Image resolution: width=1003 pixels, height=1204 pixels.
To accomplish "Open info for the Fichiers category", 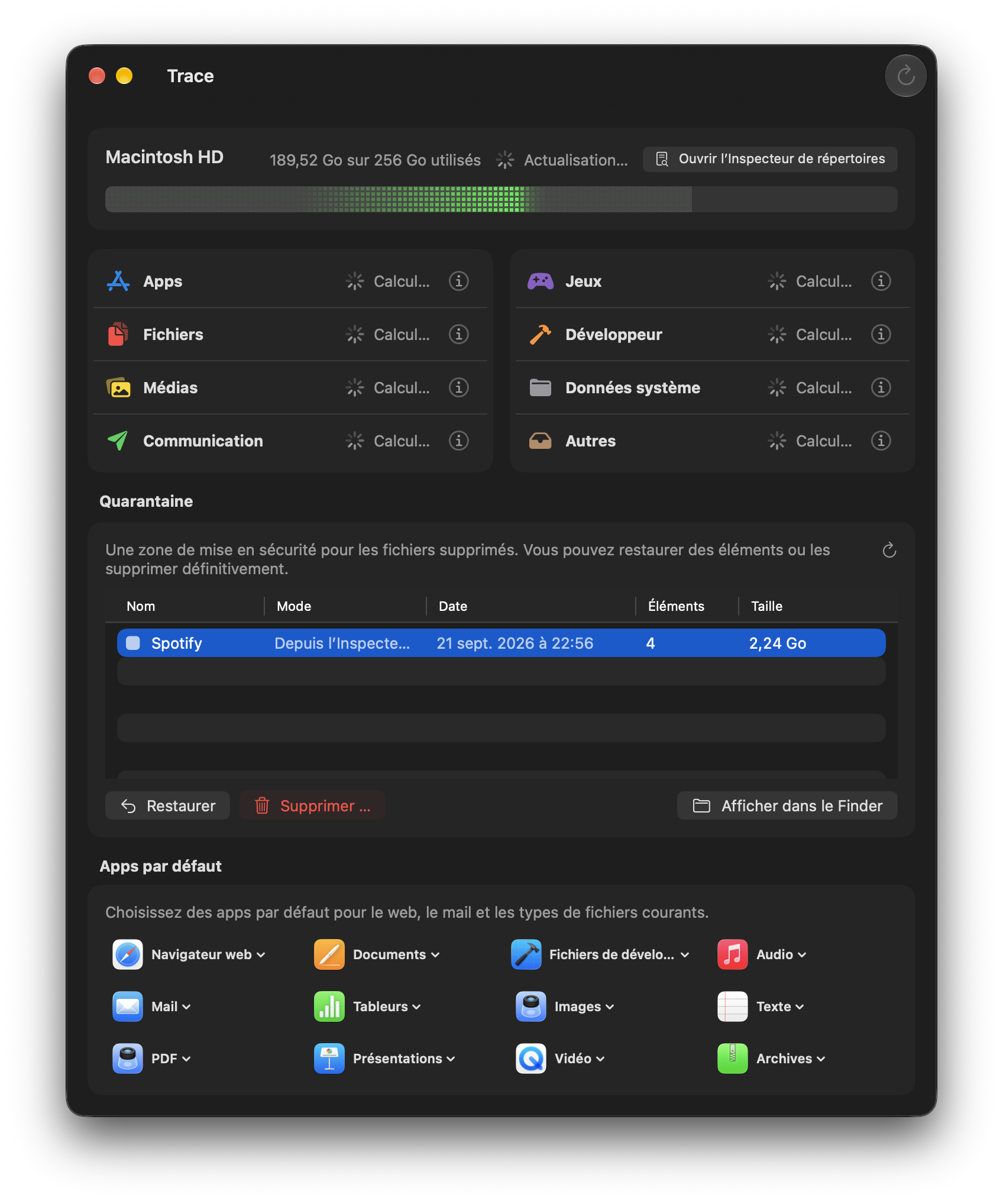I will click(x=459, y=334).
